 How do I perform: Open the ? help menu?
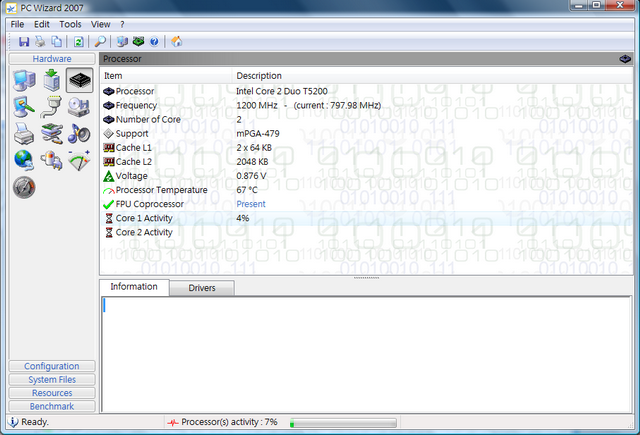[122, 24]
